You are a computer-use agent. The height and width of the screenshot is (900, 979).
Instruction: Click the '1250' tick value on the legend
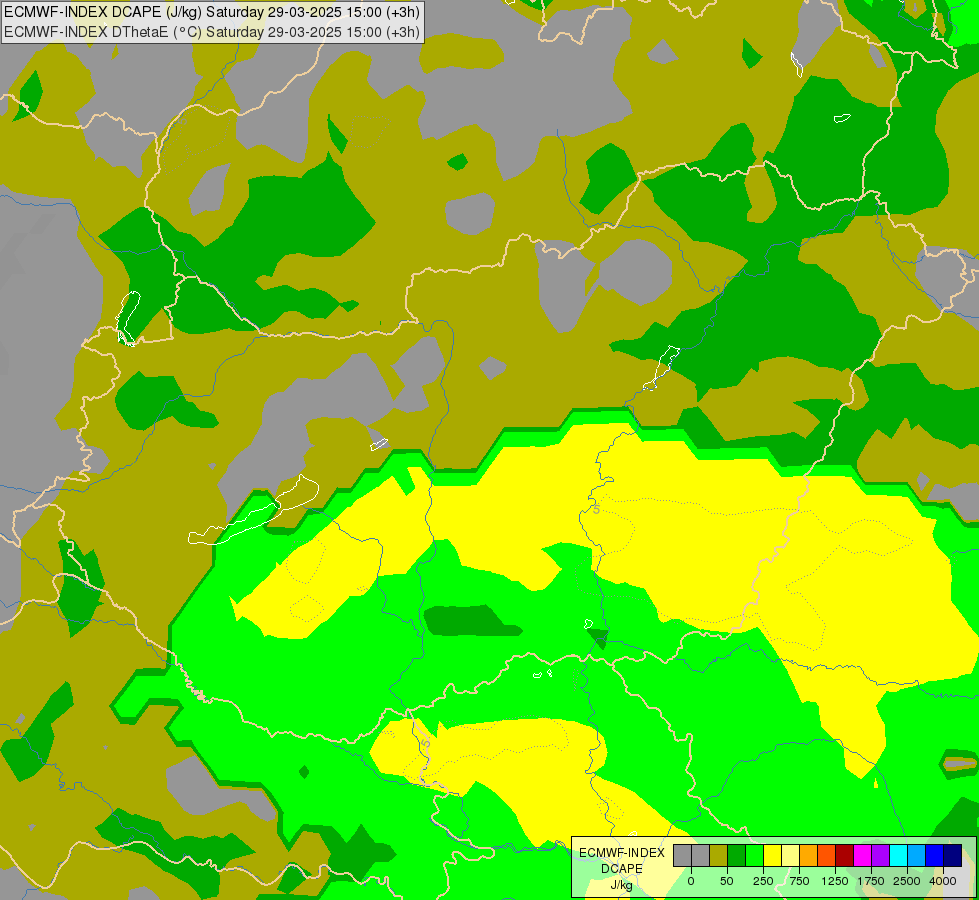click(835, 881)
